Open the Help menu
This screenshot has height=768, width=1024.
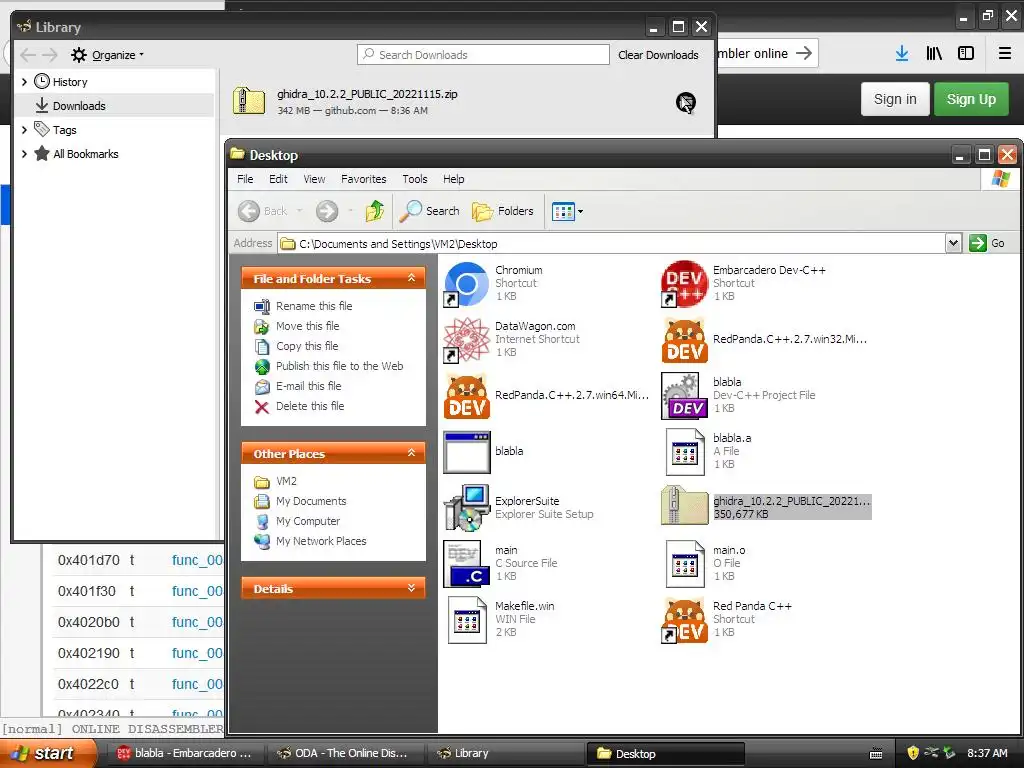[454, 179]
